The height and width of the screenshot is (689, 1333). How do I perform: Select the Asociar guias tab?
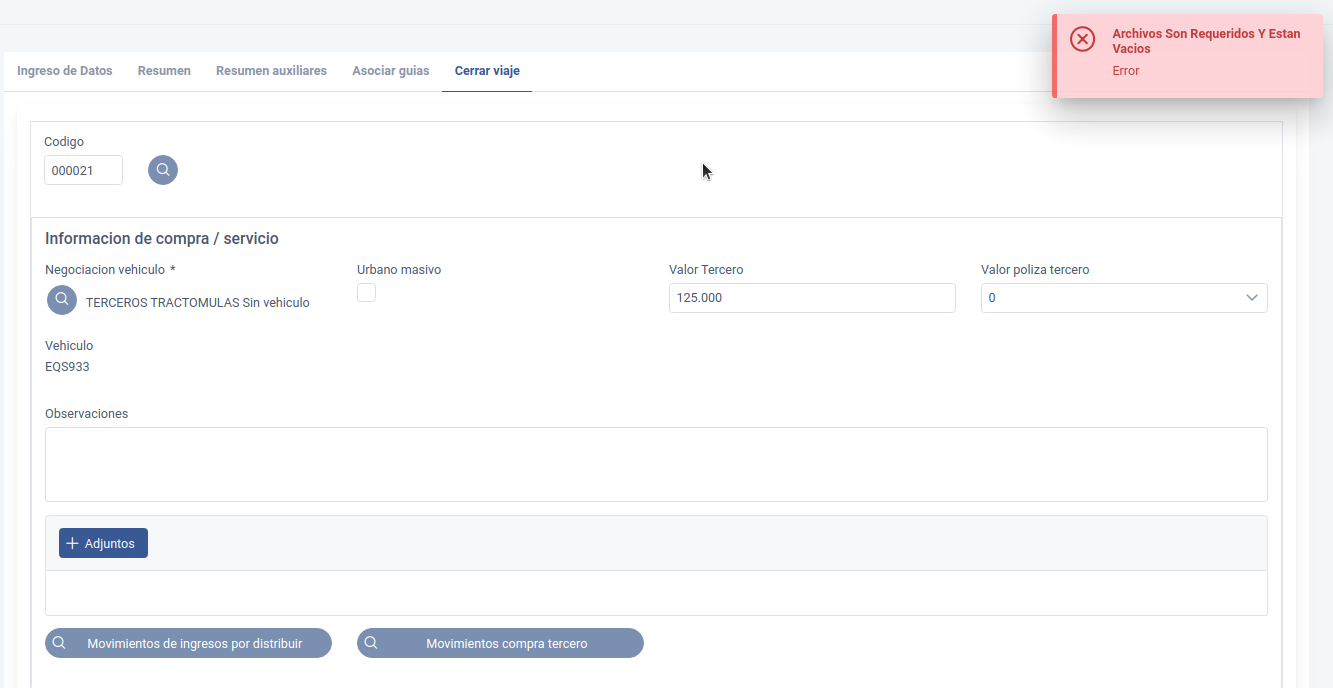pos(390,71)
